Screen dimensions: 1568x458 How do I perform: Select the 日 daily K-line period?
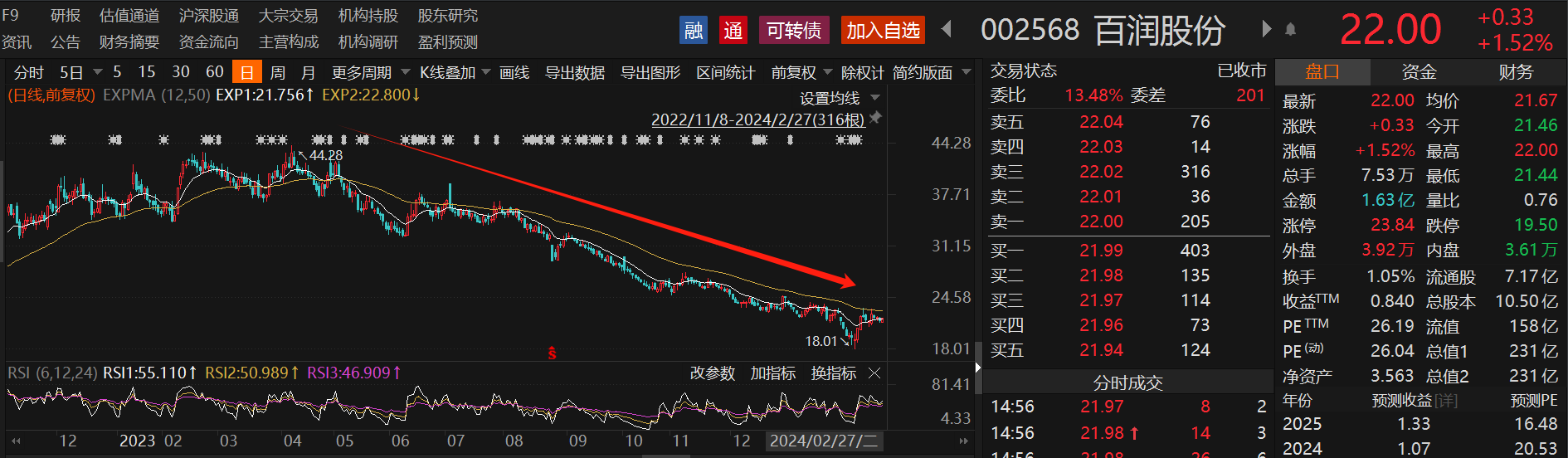246,73
